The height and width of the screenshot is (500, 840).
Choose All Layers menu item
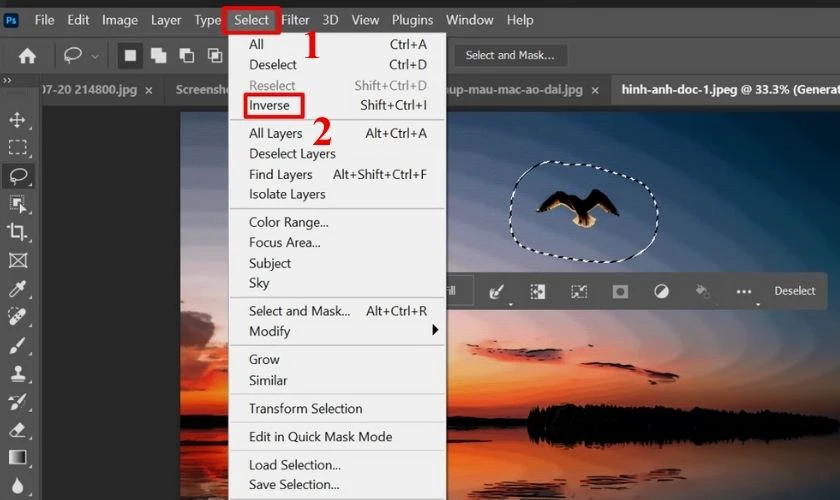338,133
